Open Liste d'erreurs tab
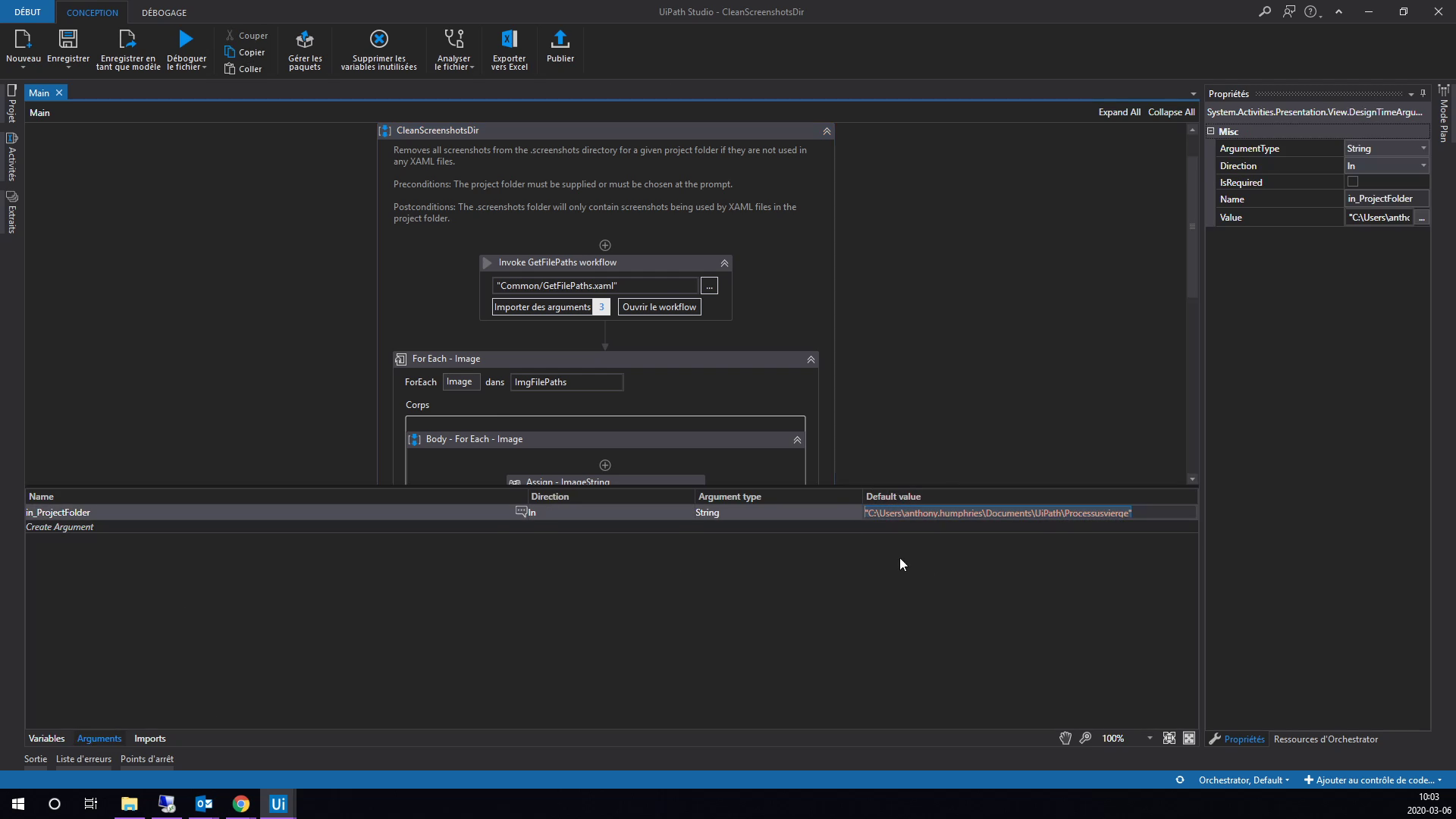This screenshot has width=1456, height=819. (x=83, y=758)
